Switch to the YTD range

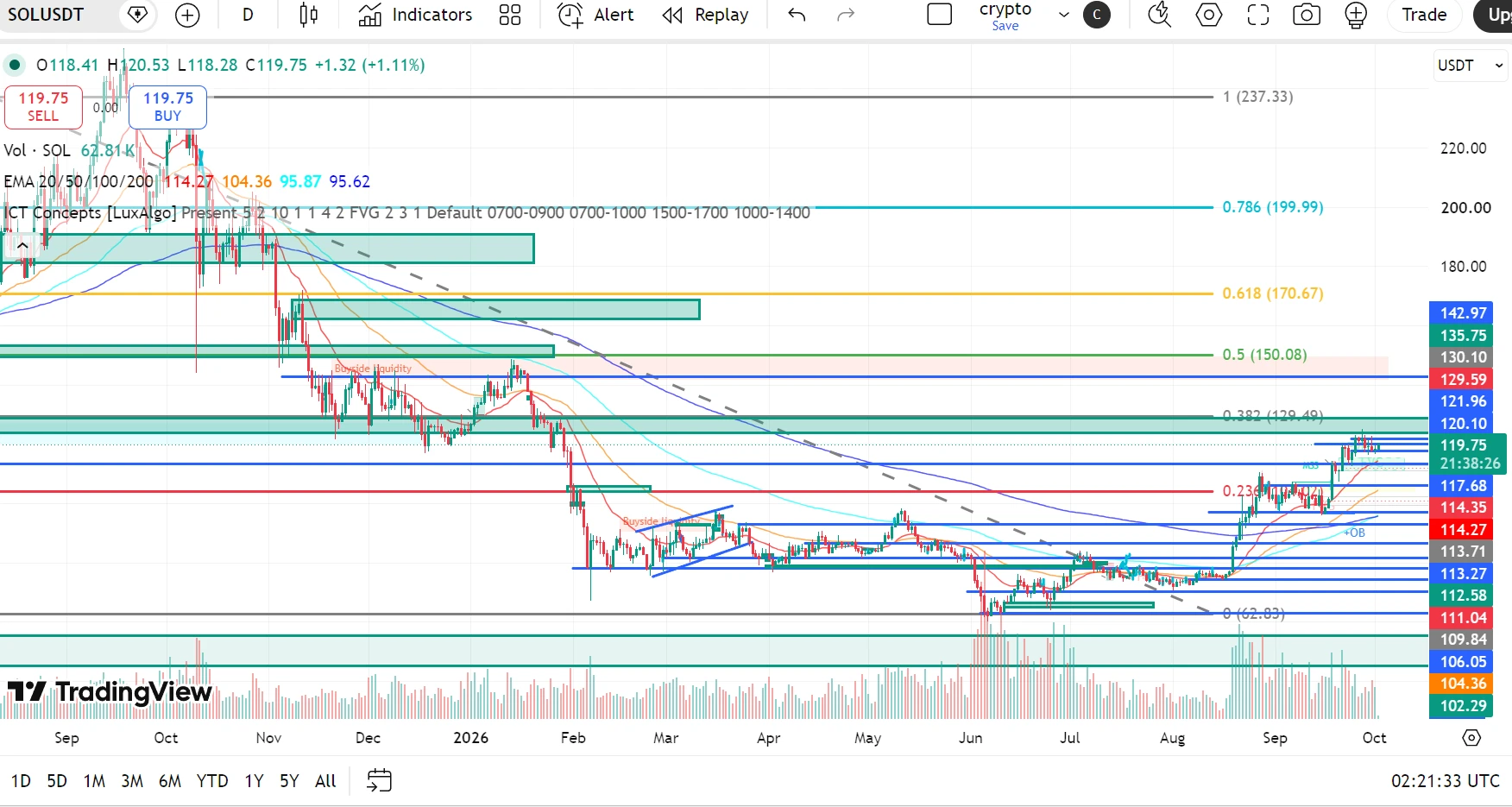point(212,781)
